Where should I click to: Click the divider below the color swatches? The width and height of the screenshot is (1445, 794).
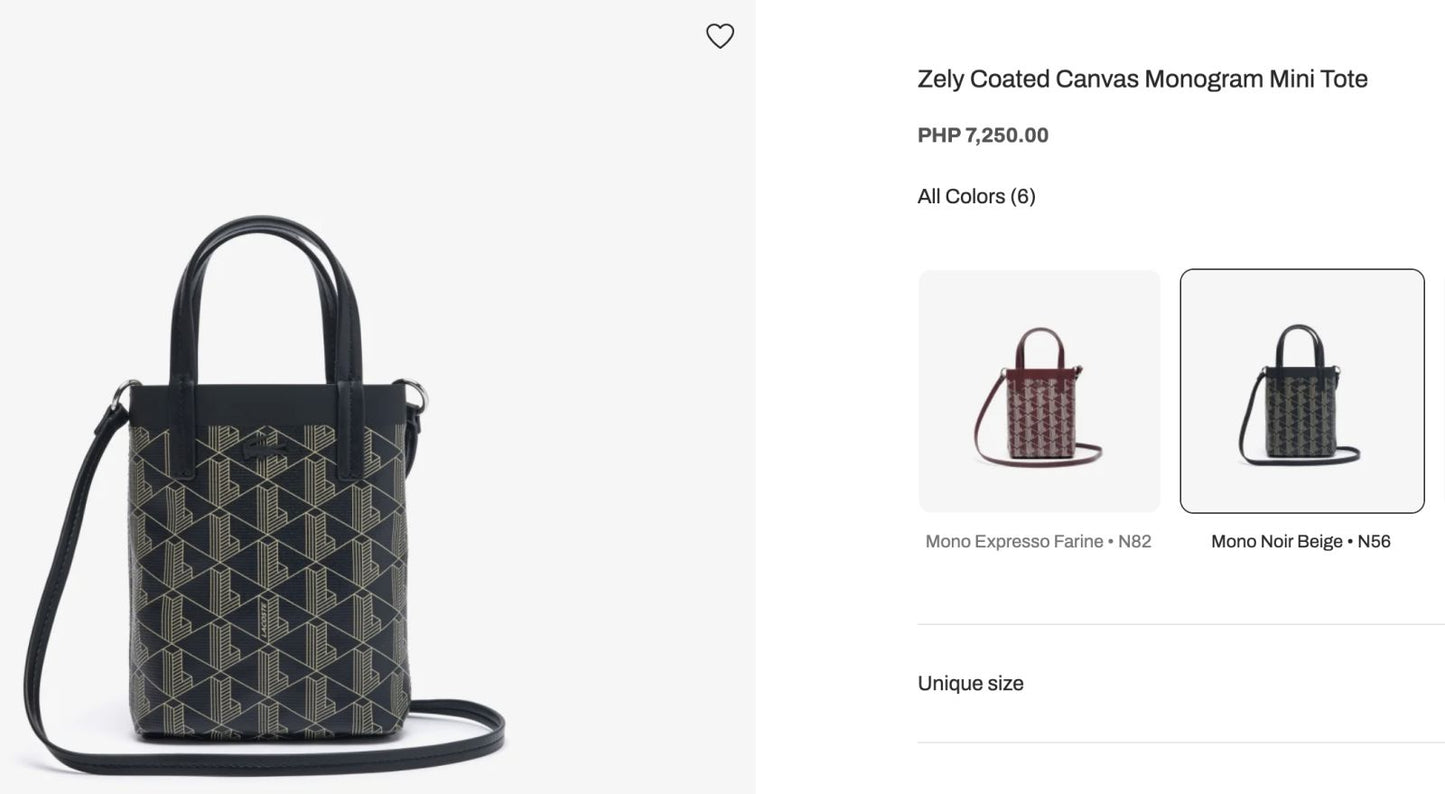[x=1180, y=625]
